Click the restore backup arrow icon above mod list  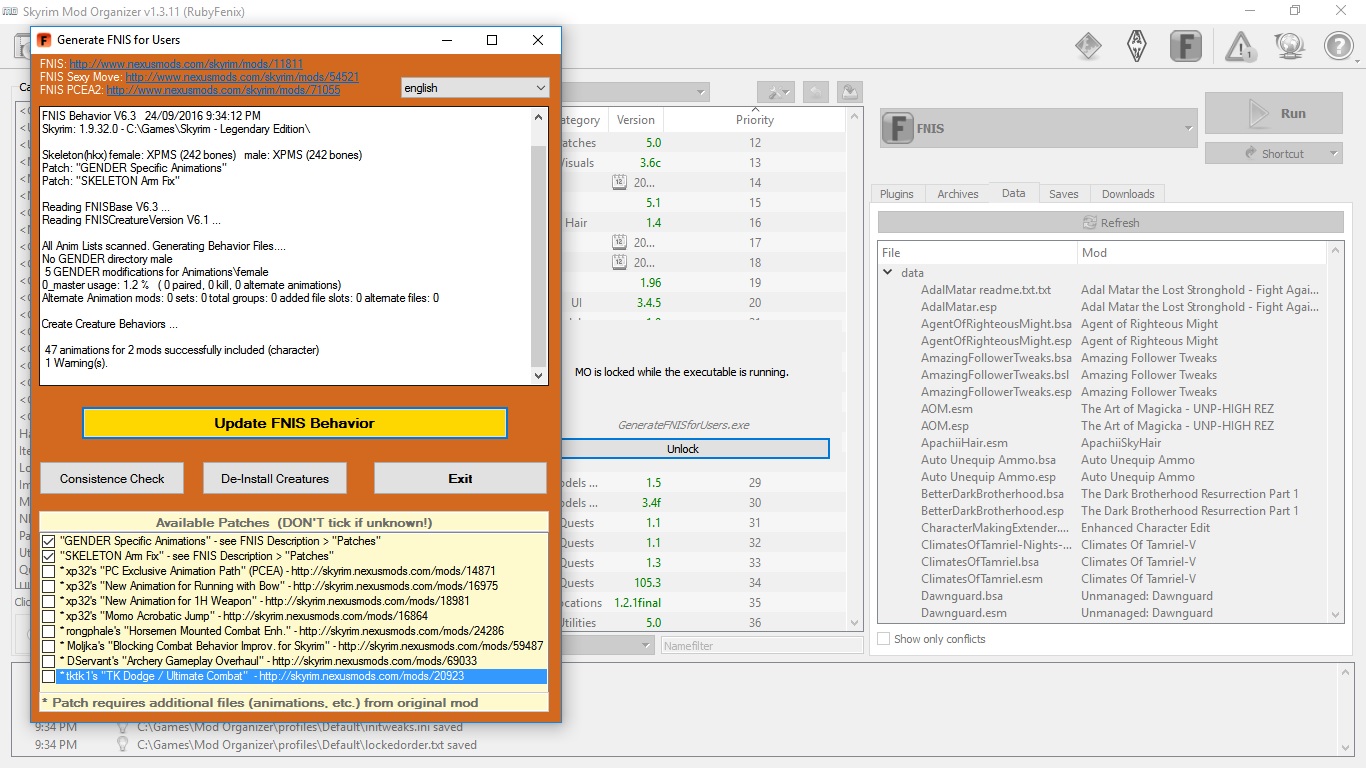click(x=816, y=92)
